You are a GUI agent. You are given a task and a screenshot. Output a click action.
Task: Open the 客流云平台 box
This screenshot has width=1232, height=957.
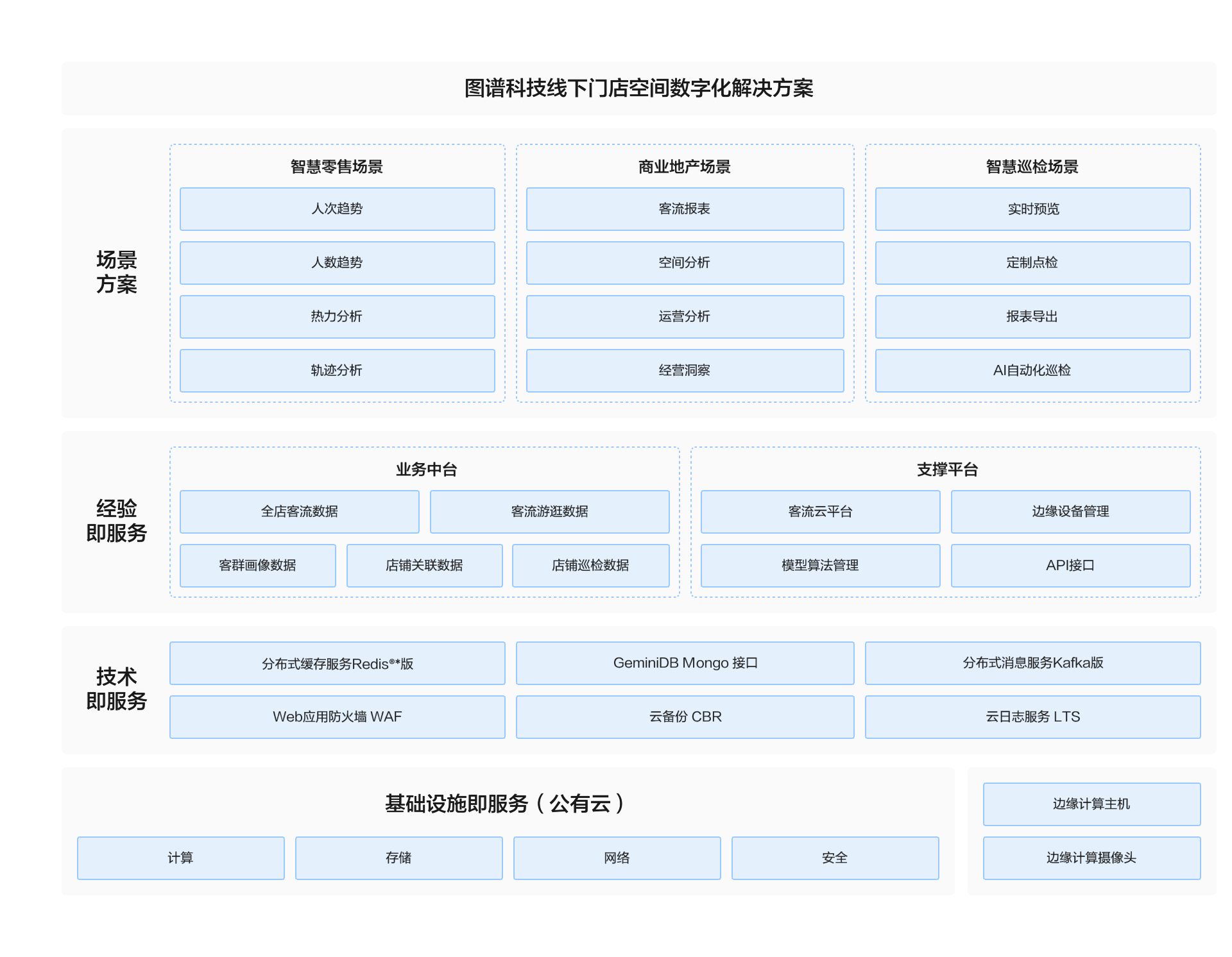[821, 512]
